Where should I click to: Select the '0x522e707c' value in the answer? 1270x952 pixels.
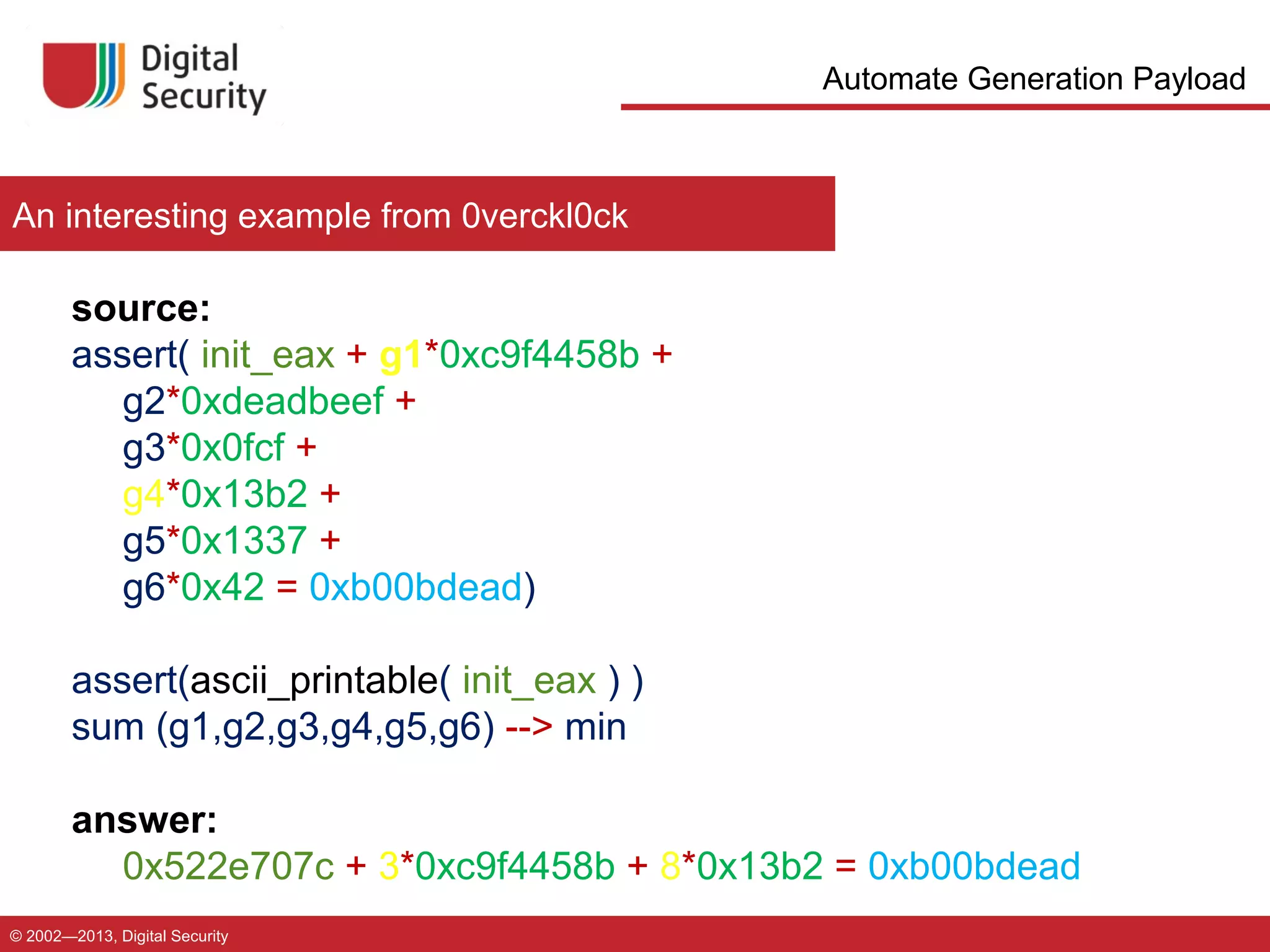228,866
